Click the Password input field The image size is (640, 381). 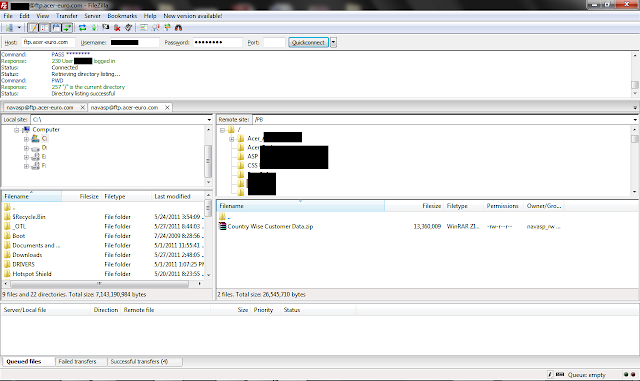(x=217, y=42)
